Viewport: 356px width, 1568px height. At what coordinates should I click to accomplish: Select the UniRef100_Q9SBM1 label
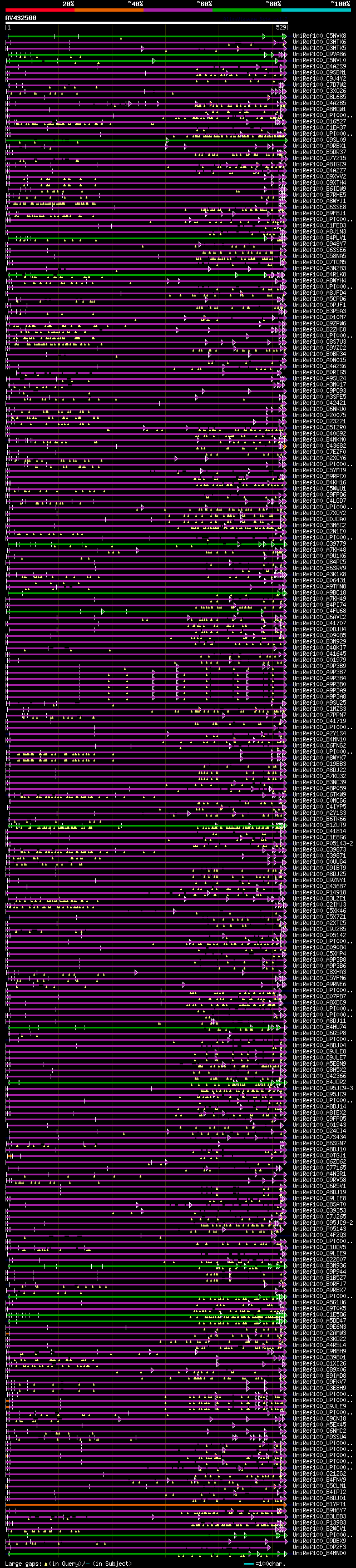[x=319, y=72]
